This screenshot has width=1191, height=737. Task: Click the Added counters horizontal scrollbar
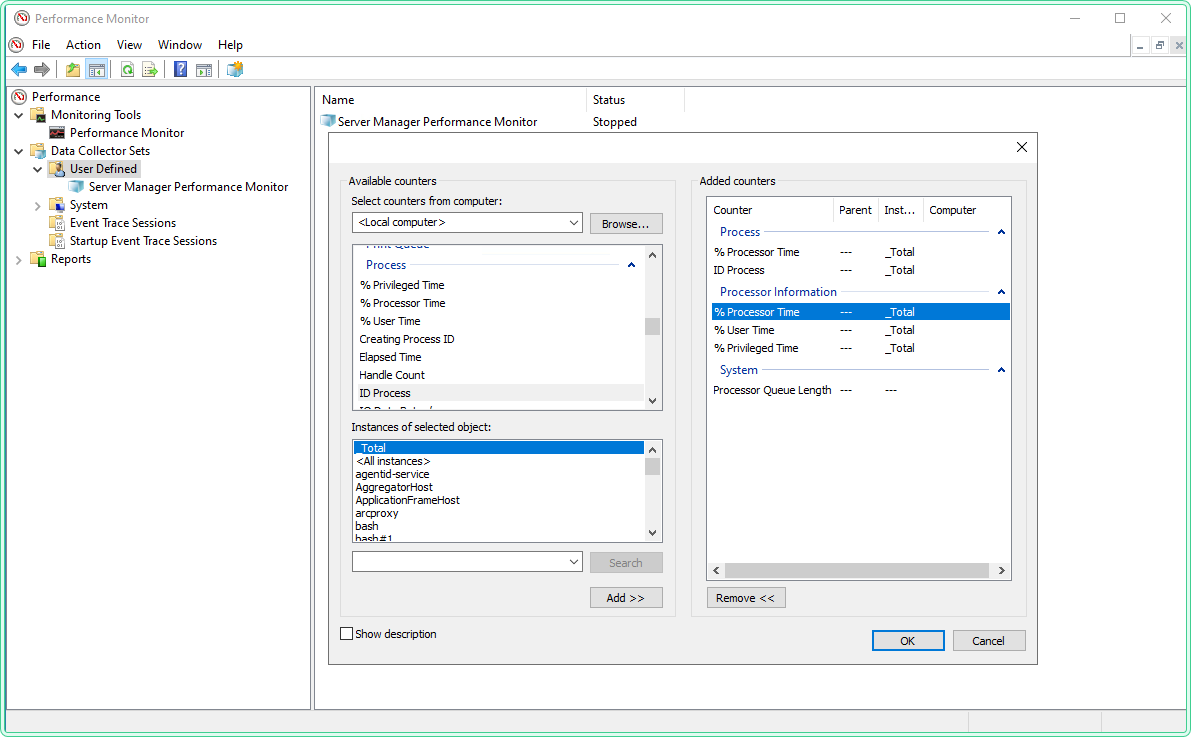pyautogui.click(x=857, y=570)
